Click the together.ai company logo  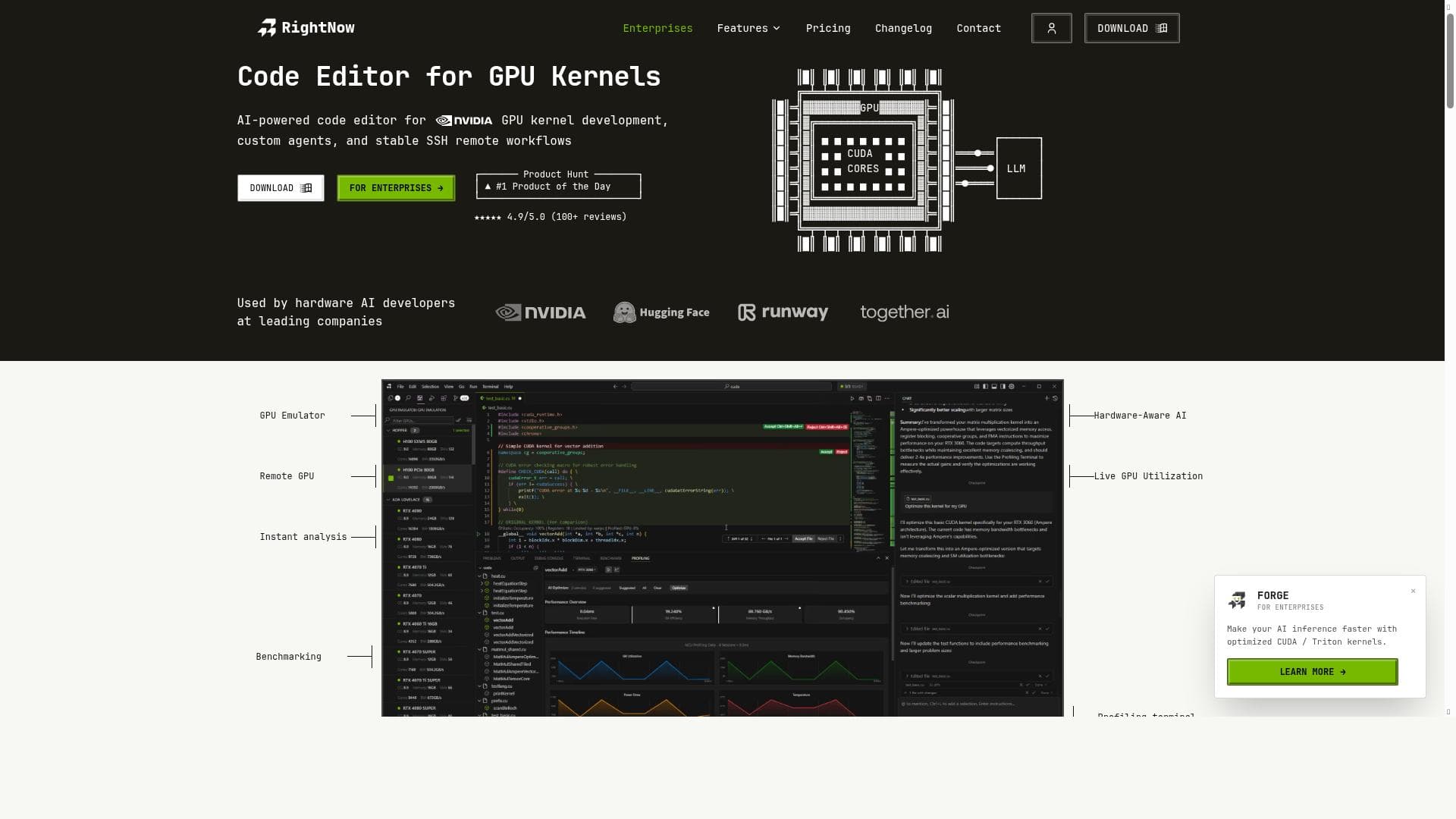[x=904, y=312]
